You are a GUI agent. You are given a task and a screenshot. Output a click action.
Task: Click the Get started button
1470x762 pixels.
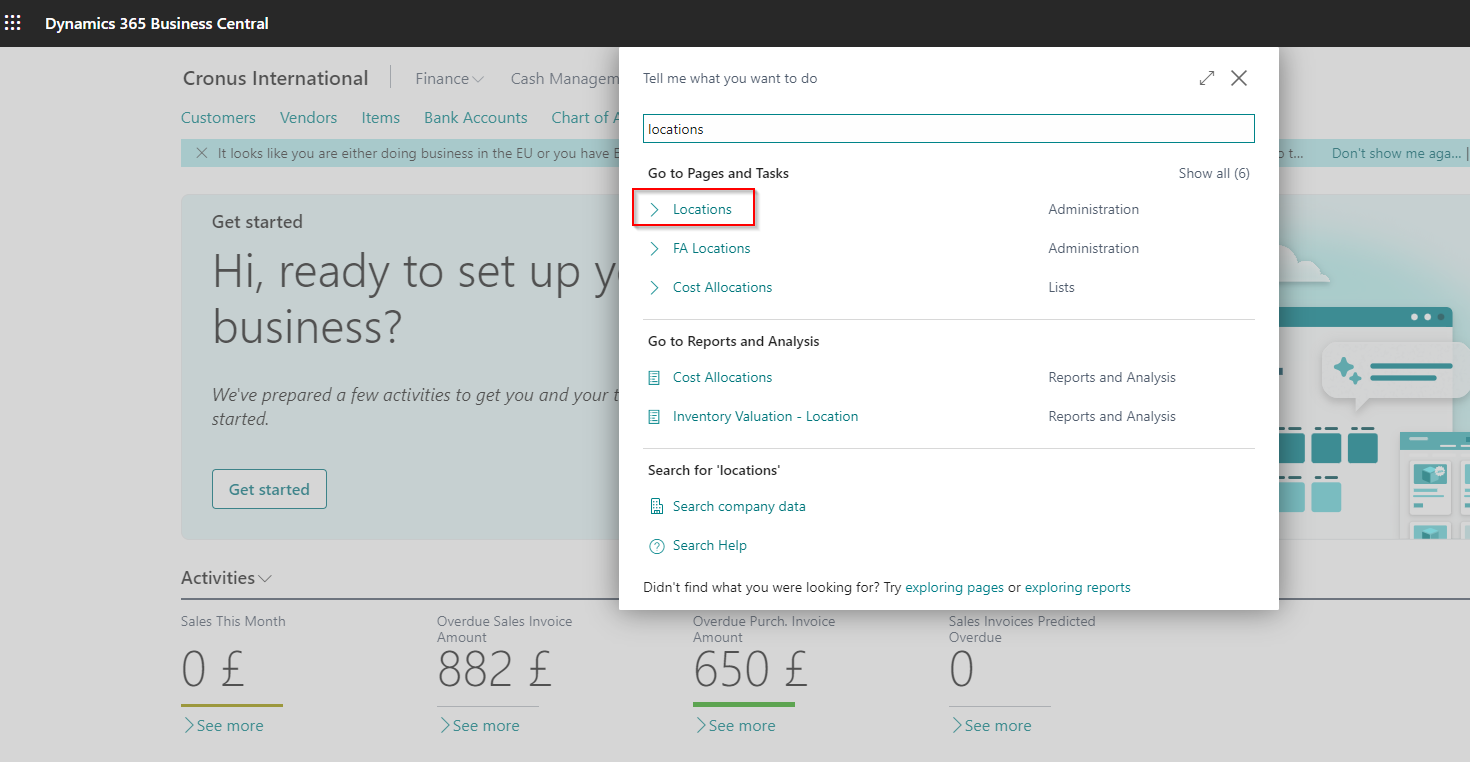[269, 489]
